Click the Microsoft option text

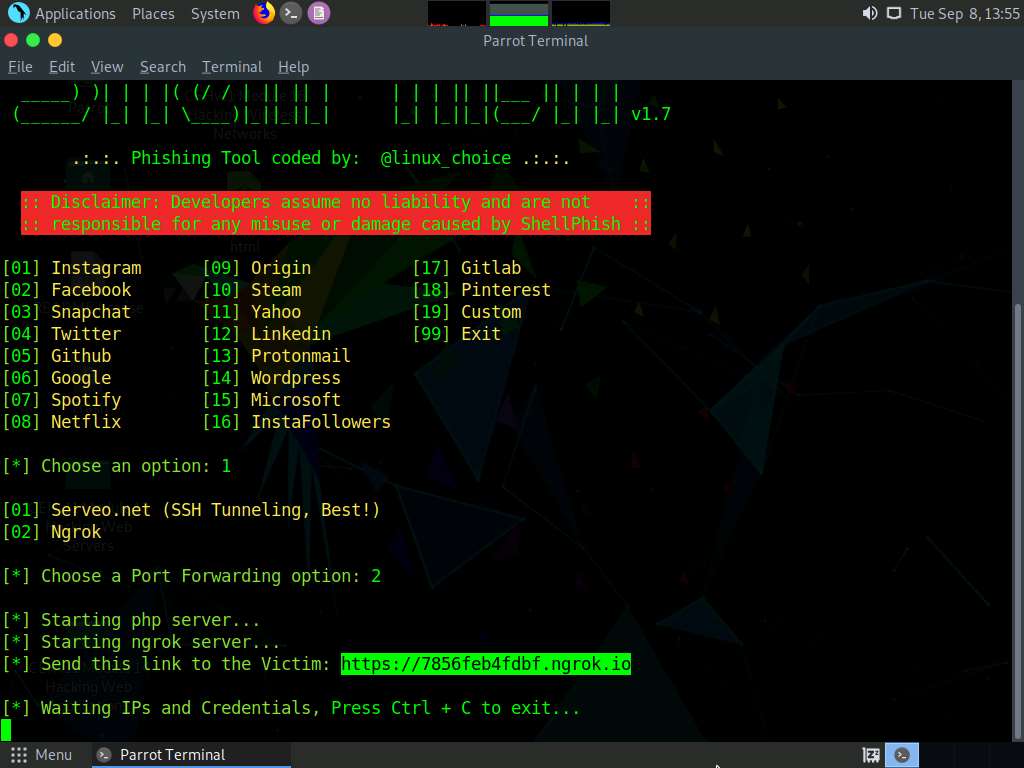[x=296, y=400]
